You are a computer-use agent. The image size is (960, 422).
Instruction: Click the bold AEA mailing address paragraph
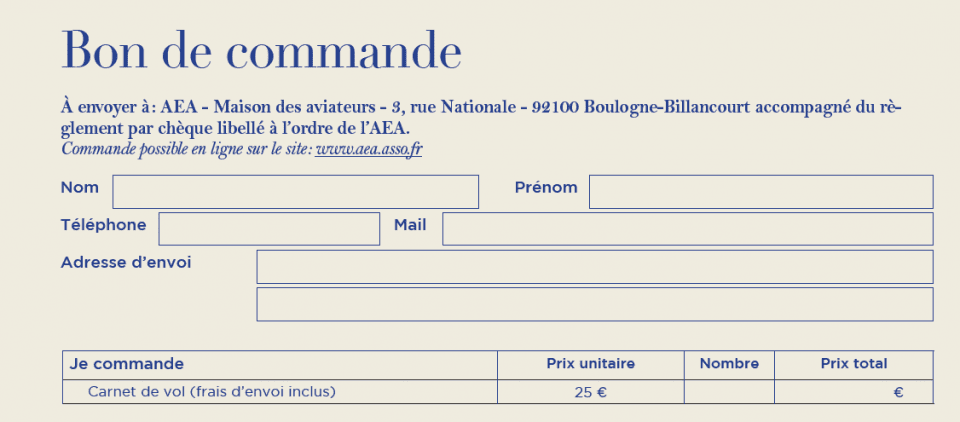coord(482,119)
